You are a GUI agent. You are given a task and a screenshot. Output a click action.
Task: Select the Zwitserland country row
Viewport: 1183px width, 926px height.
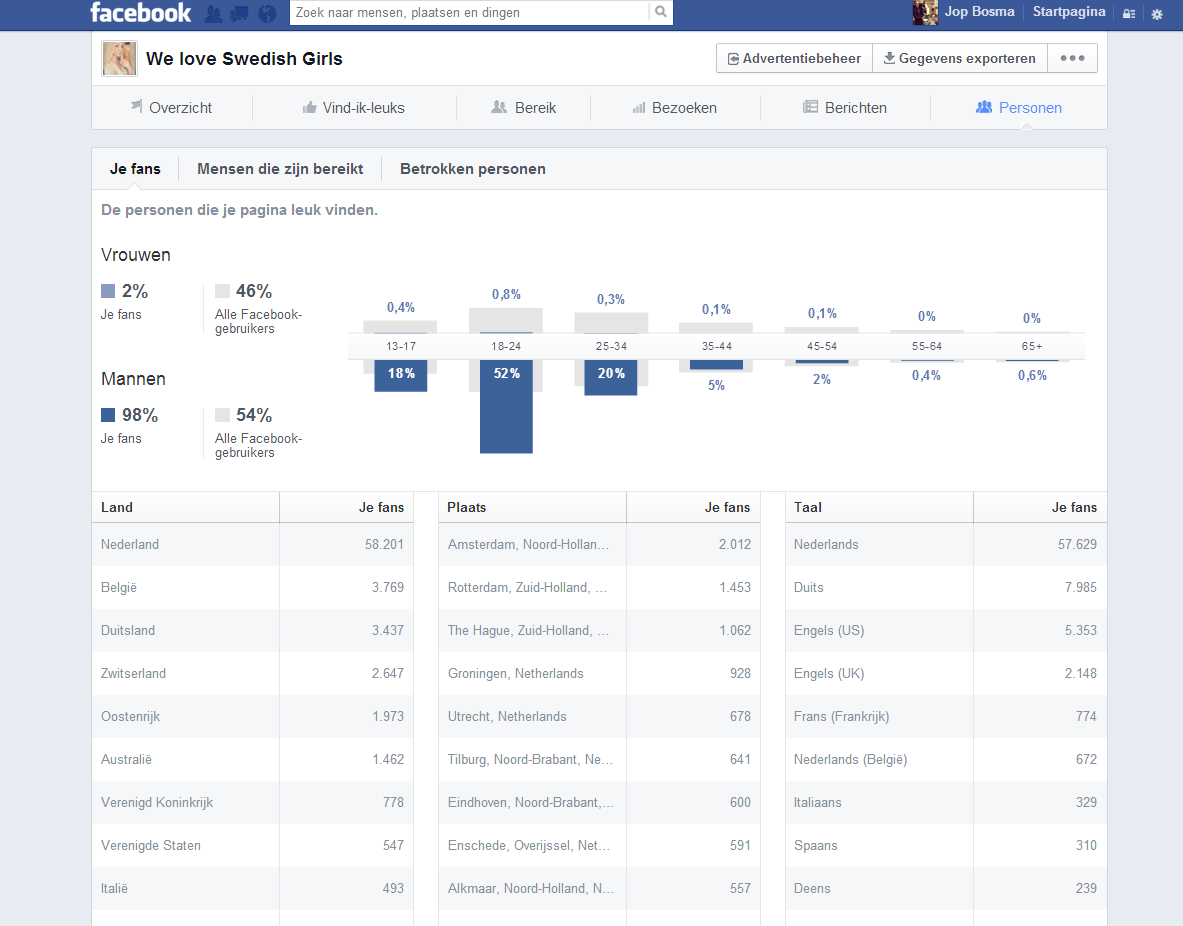(x=253, y=673)
